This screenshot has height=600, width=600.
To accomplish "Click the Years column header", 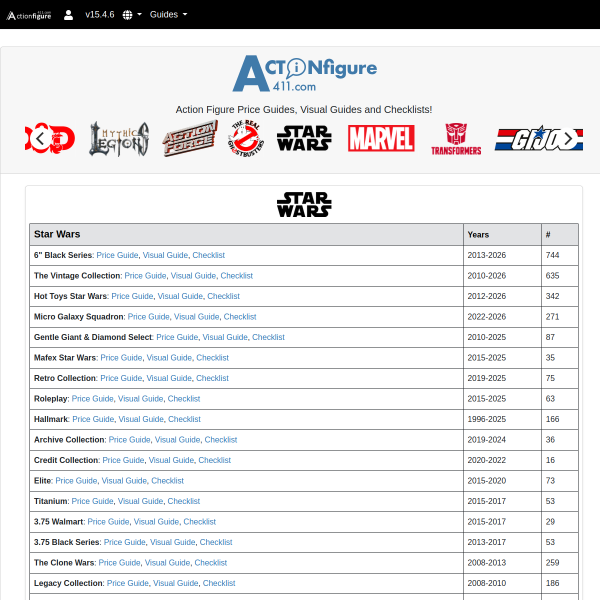I will coord(502,235).
